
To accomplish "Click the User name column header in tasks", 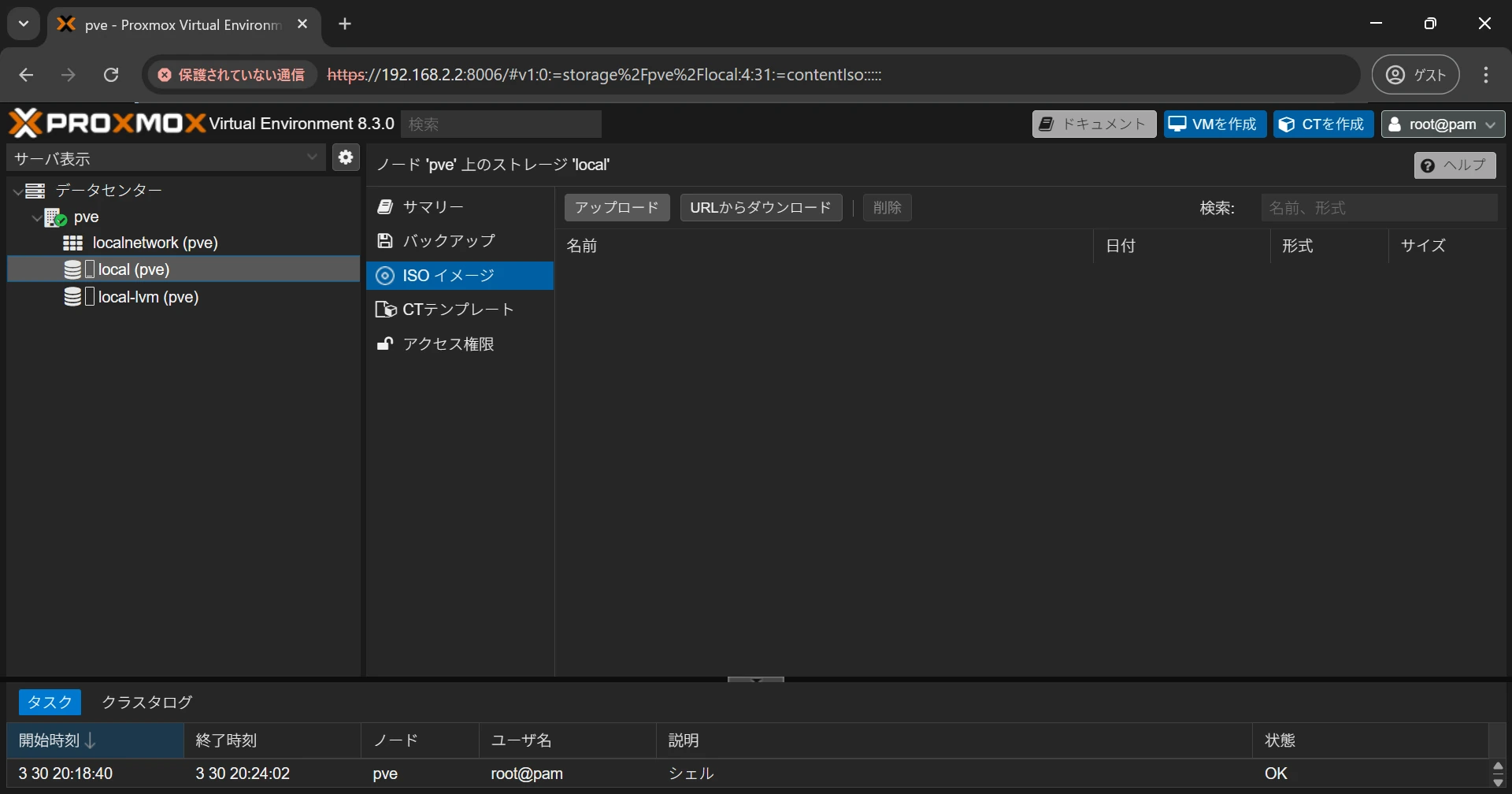I will click(x=568, y=740).
